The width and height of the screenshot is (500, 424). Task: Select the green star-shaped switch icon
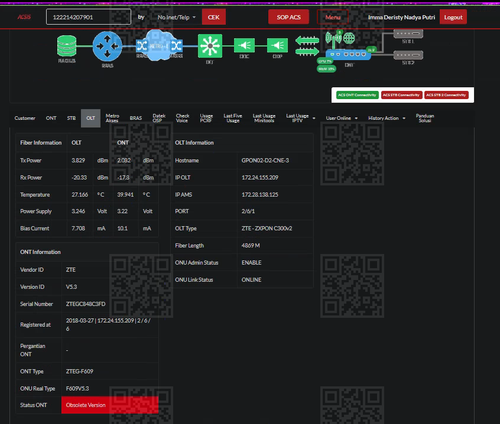click(210, 46)
